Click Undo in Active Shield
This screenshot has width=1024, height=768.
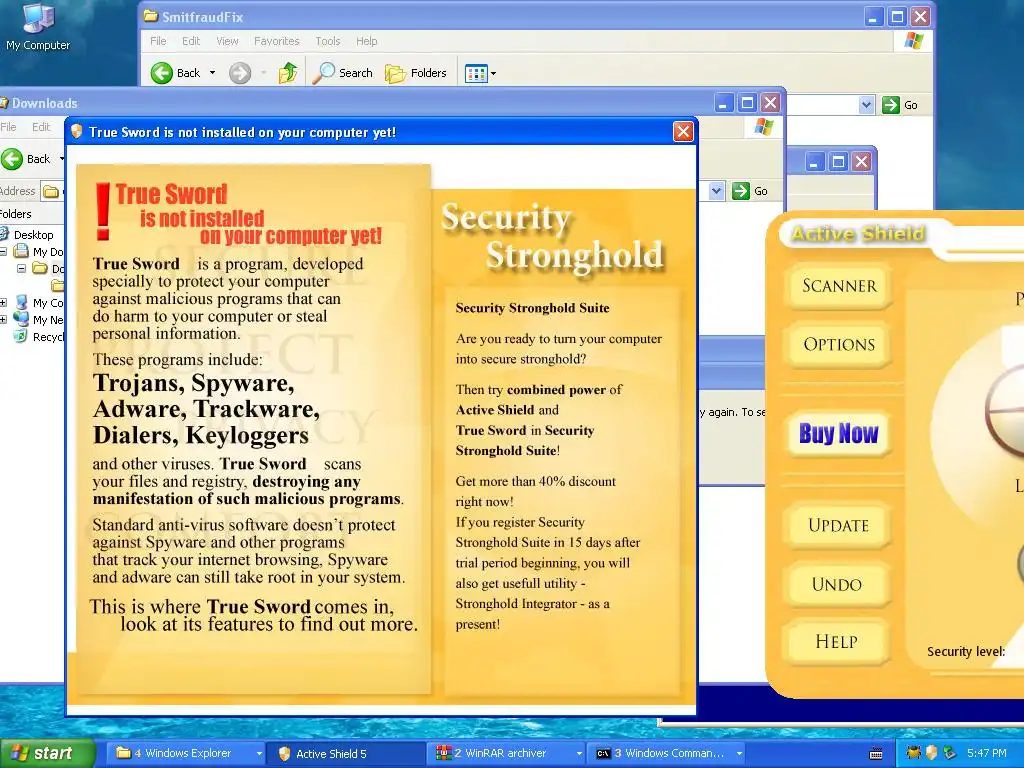[x=837, y=584]
